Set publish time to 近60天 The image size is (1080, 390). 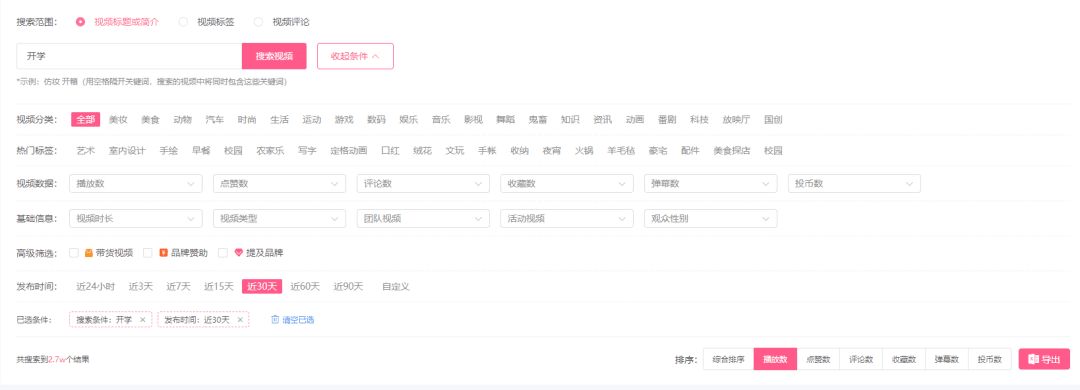[305, 287]
